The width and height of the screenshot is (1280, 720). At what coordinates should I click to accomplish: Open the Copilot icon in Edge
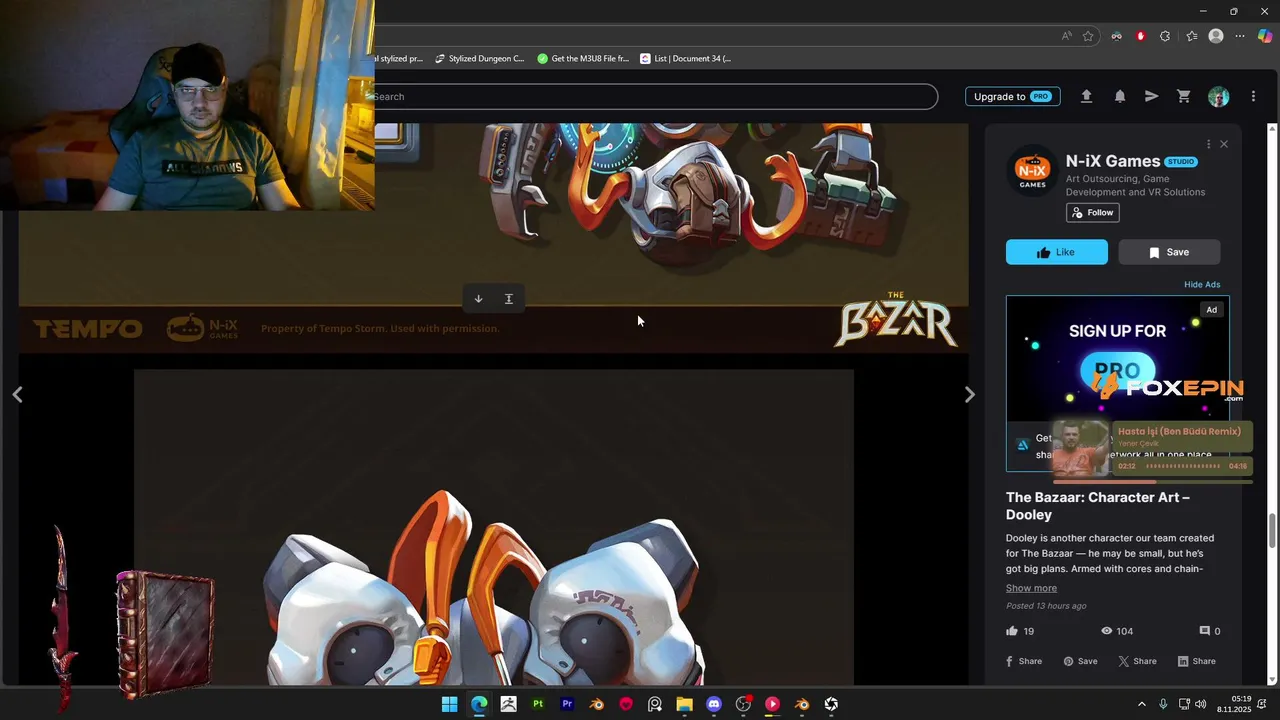click(1265, 36)
